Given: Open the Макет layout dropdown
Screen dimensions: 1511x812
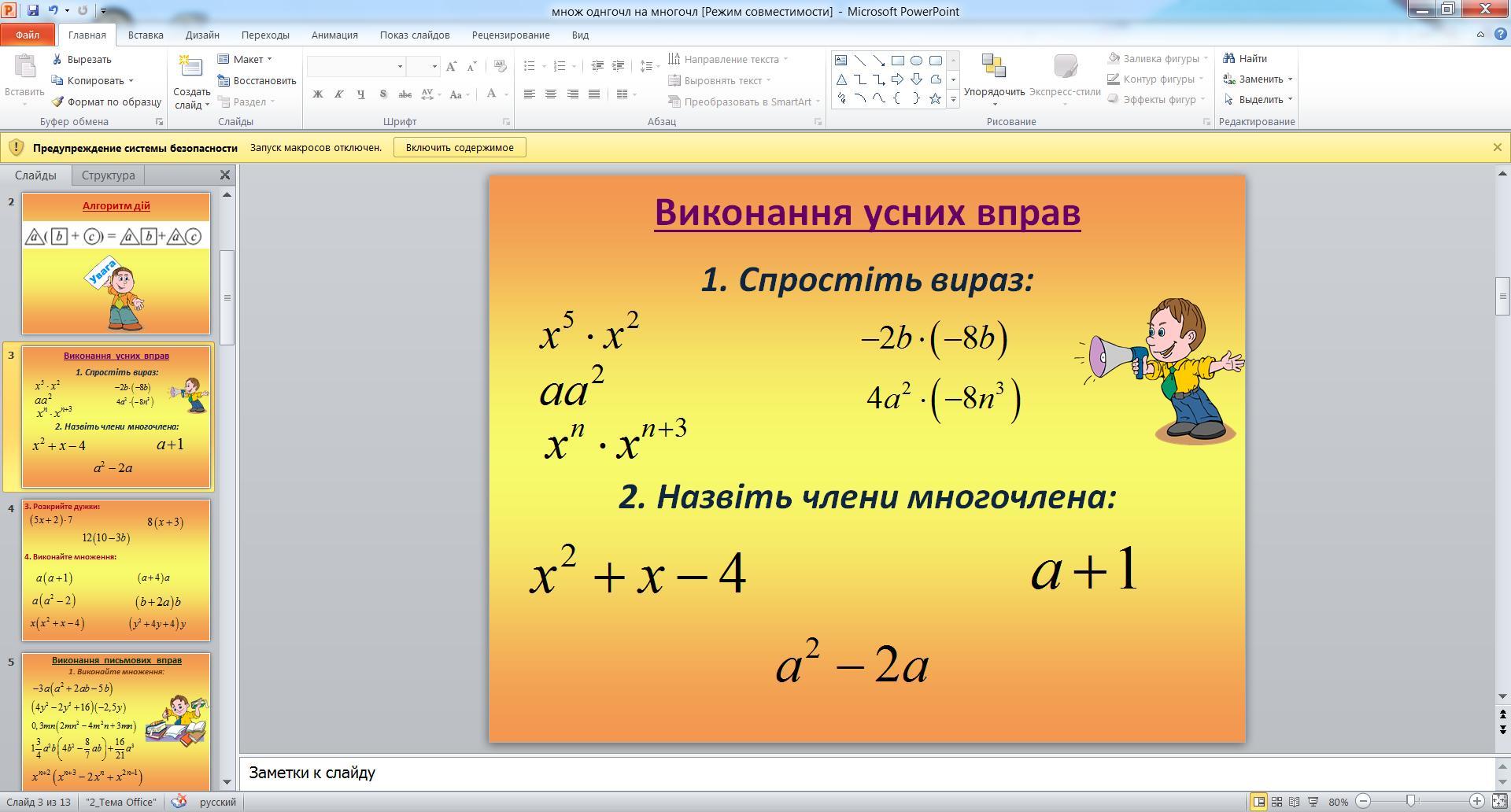Looking at the screenshot, I should click(245, 59).
